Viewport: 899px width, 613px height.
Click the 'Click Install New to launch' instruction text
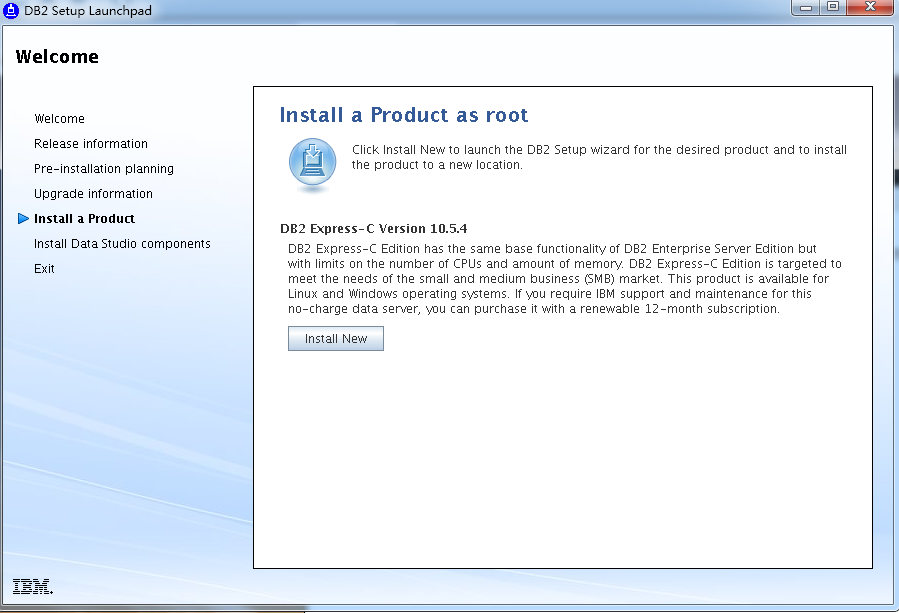(599, 157)
